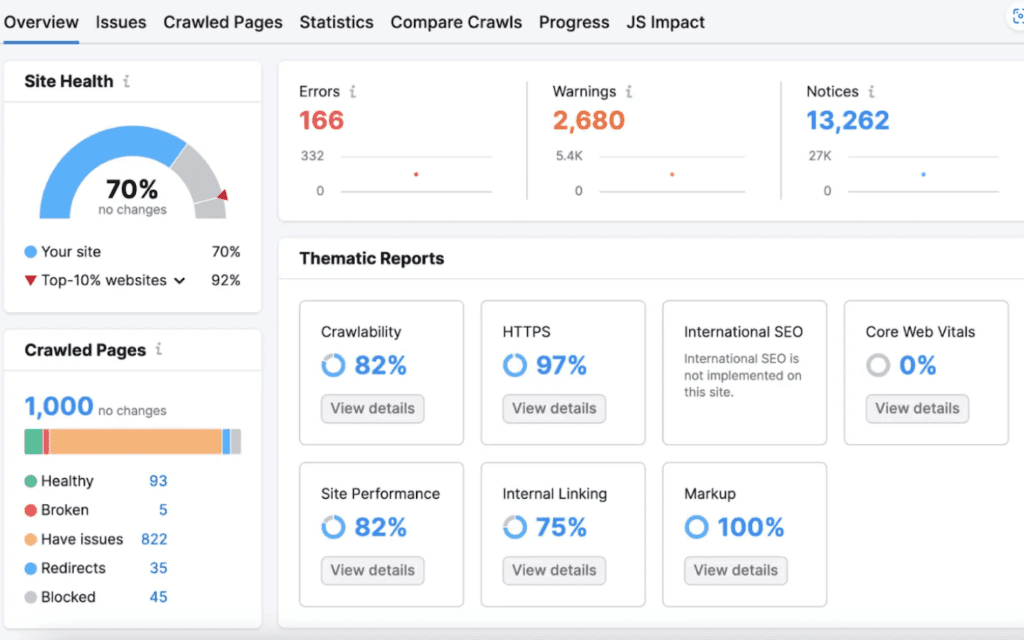This screenshot has width=1024, height=640.
Task: Expand the Top-10% websites dropdown
Action: pos(180,281)
